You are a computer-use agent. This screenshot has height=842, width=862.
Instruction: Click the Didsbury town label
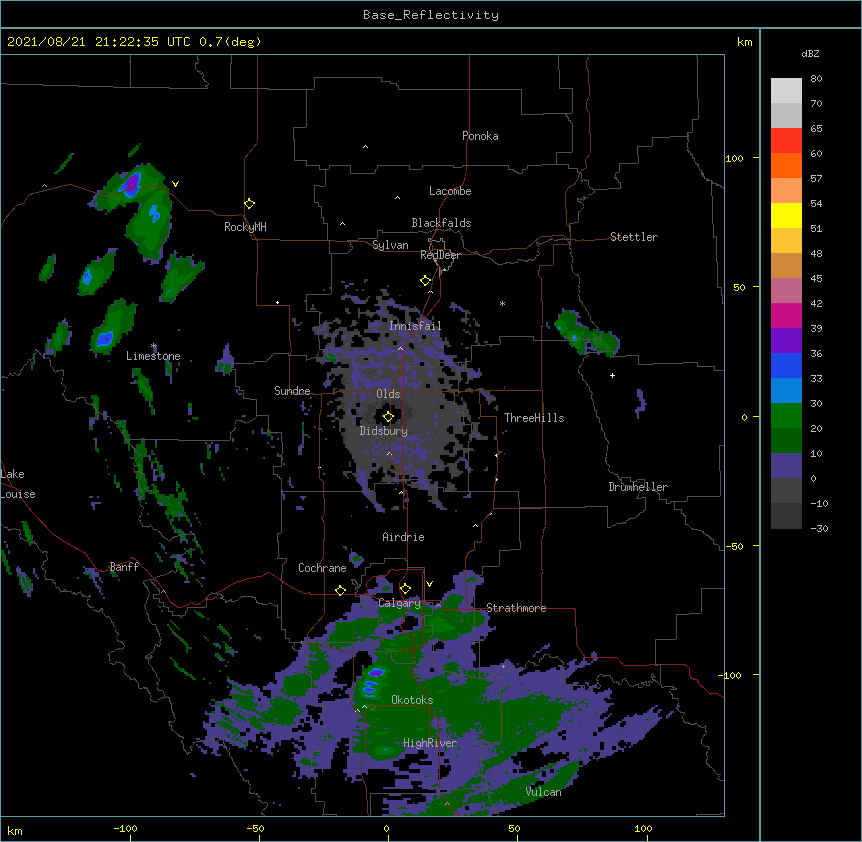(384, 431)
